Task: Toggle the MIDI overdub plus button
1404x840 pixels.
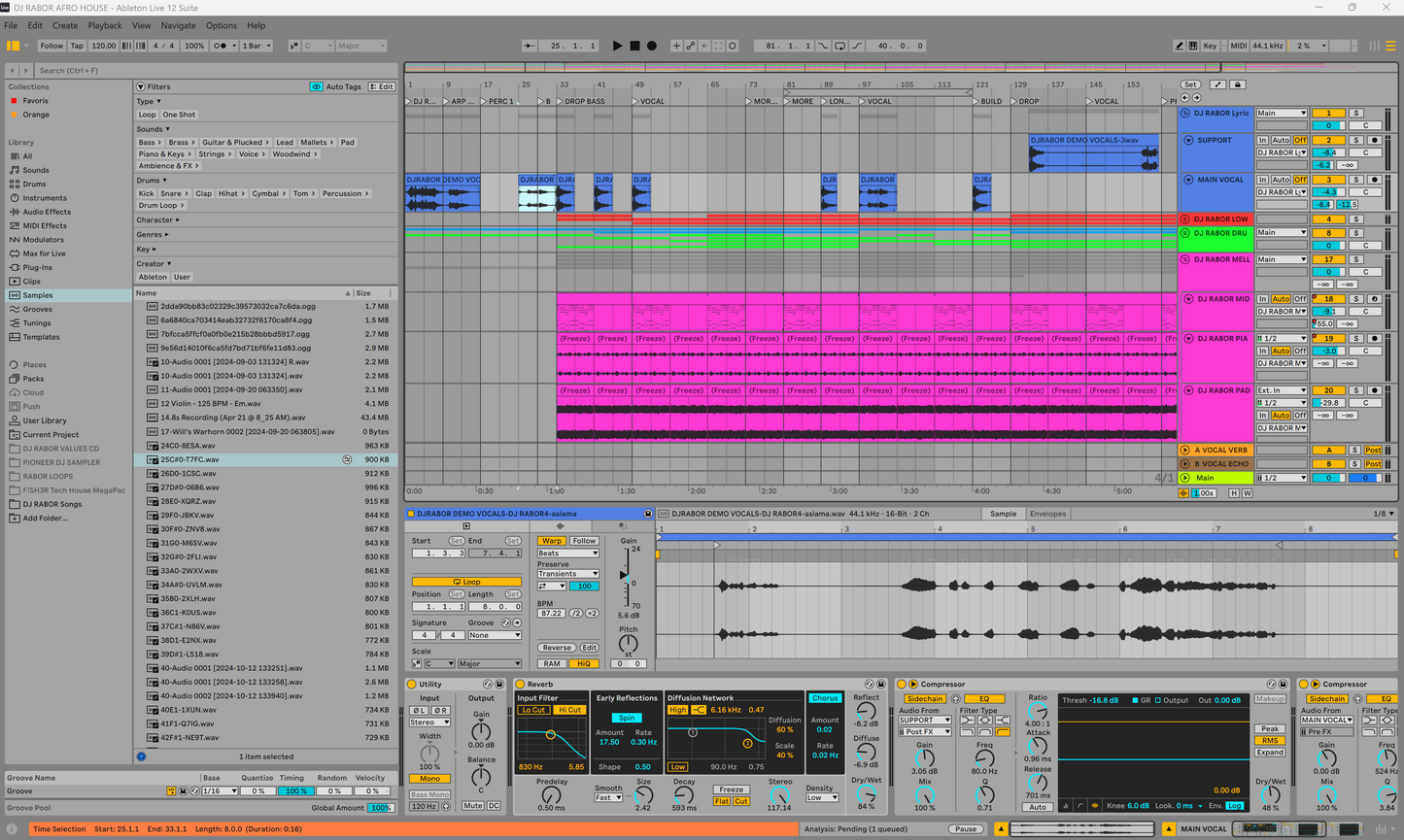Action: pyautogui.click(x=676, y=46)
